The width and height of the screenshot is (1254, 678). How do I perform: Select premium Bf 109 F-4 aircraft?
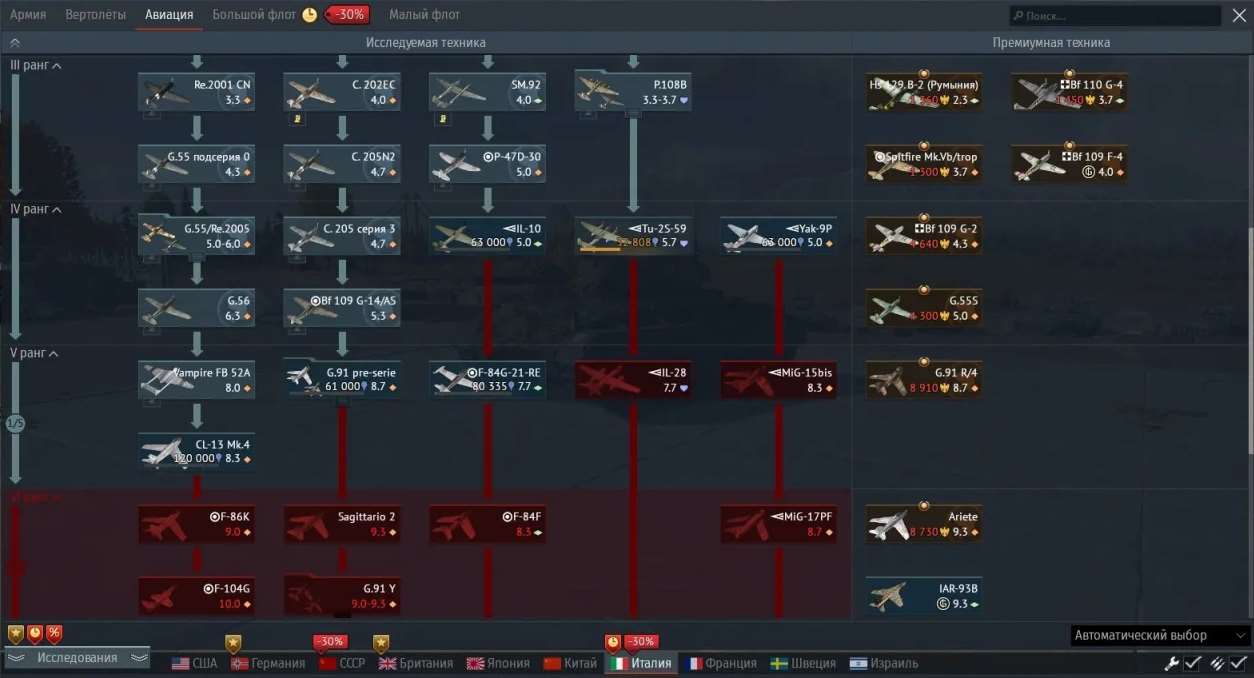pos(1070,164)
